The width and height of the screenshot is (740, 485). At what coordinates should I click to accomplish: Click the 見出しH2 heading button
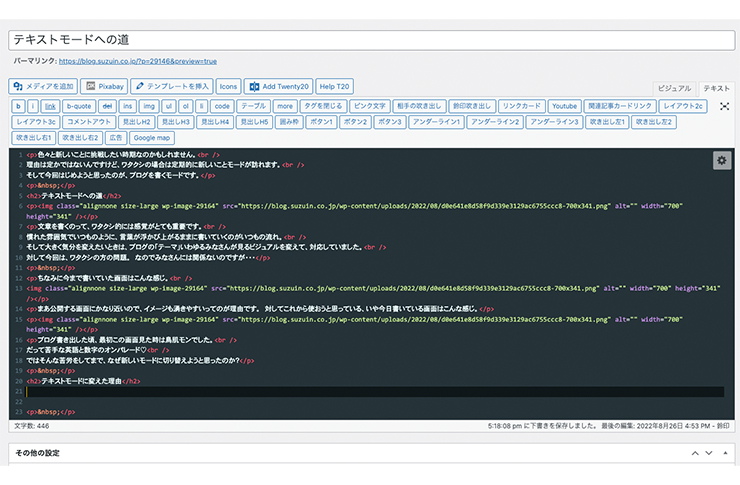coord(135,122)
